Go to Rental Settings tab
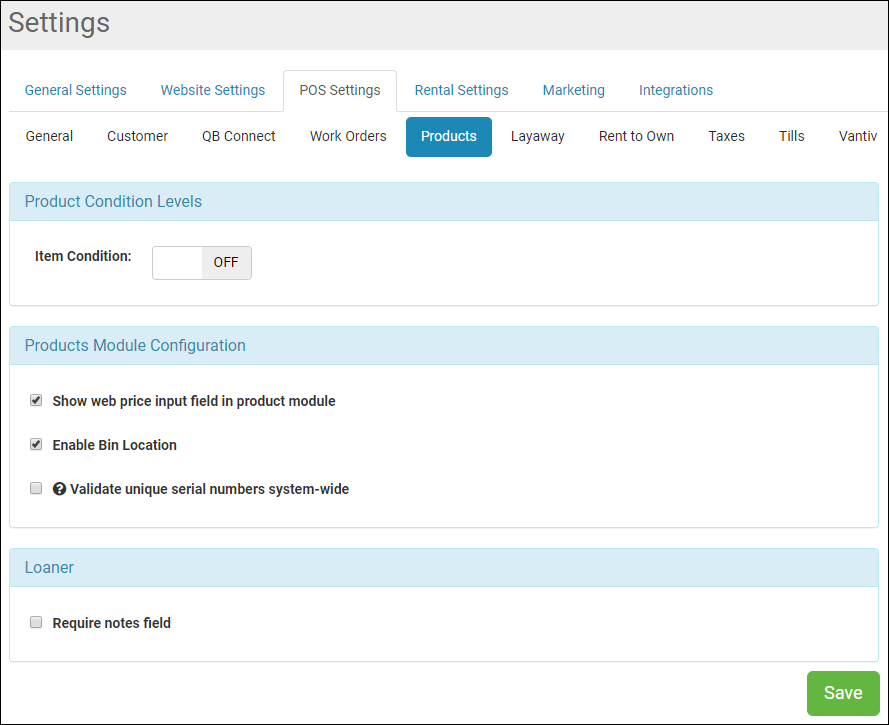Image resolution: width=889 pixels, height=725 pixels. [461, 90]
